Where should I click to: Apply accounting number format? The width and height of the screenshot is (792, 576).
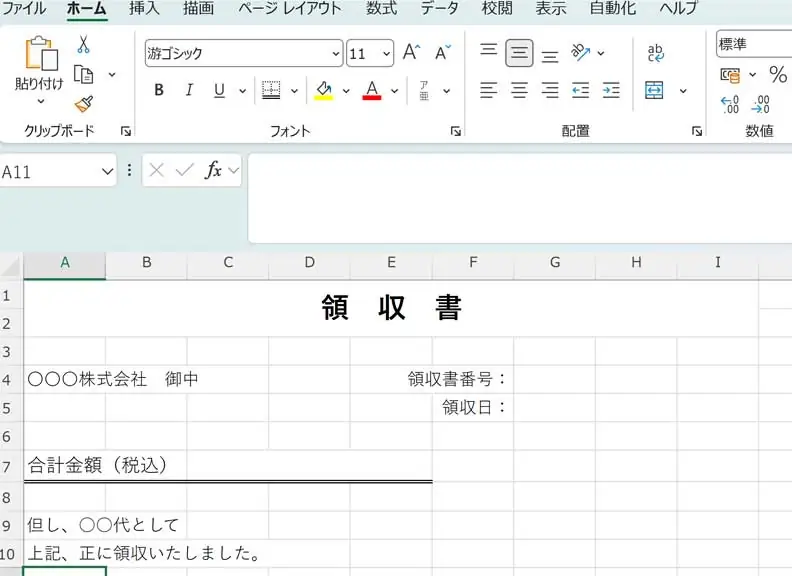(x=730, y=75)
